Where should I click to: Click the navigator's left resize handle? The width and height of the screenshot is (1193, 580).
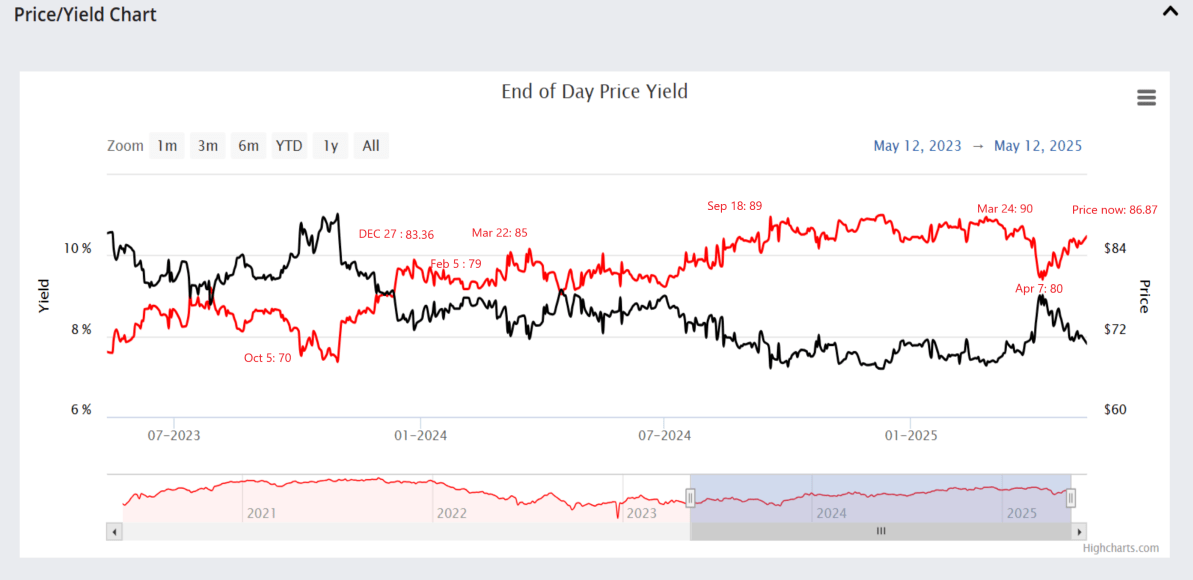[690, 497]
